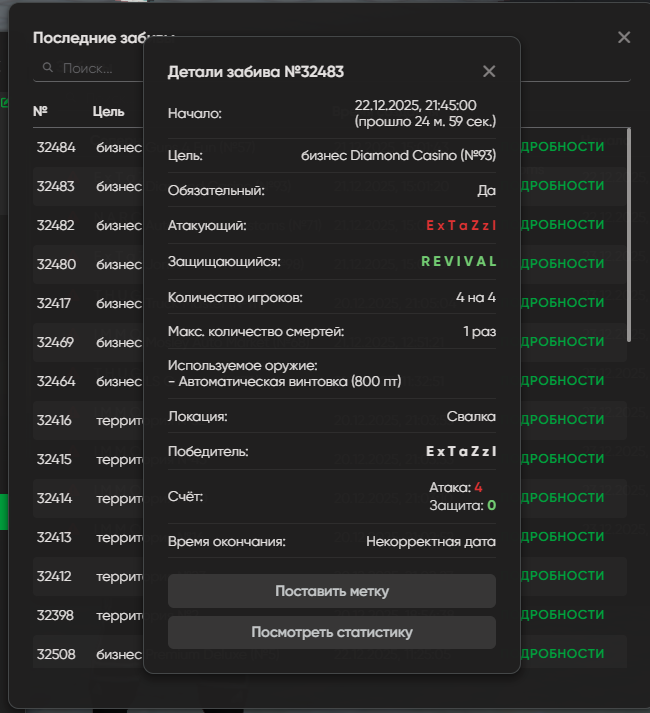Click the № column header
650x713 pixels.
coord(40,111)
